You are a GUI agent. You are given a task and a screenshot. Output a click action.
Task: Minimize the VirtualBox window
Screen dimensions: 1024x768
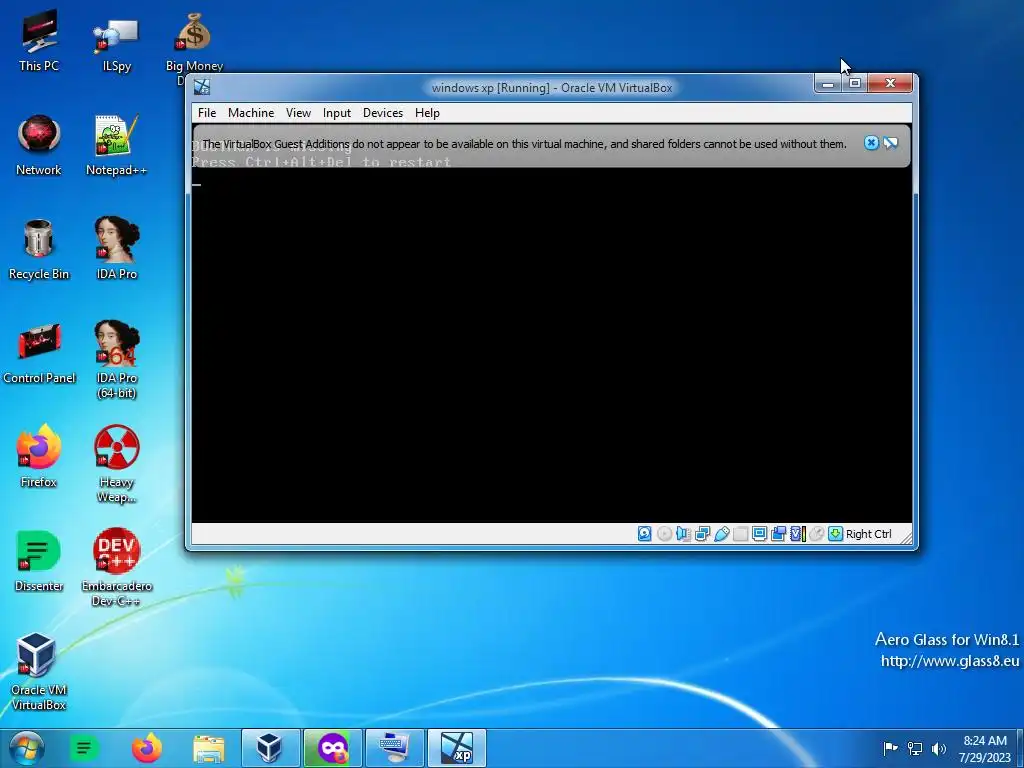coord(827,84)
